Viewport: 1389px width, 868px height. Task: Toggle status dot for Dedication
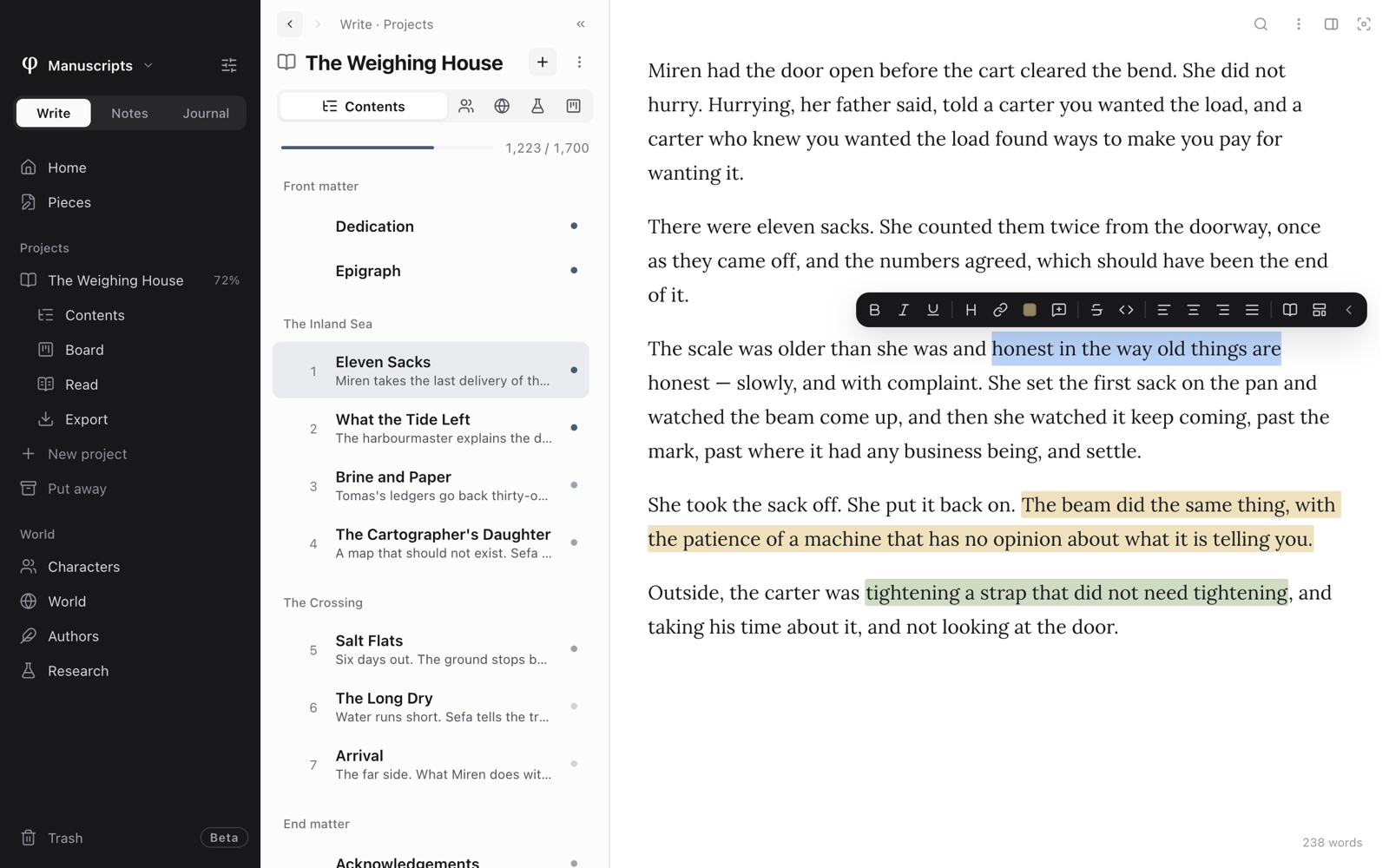574,226
